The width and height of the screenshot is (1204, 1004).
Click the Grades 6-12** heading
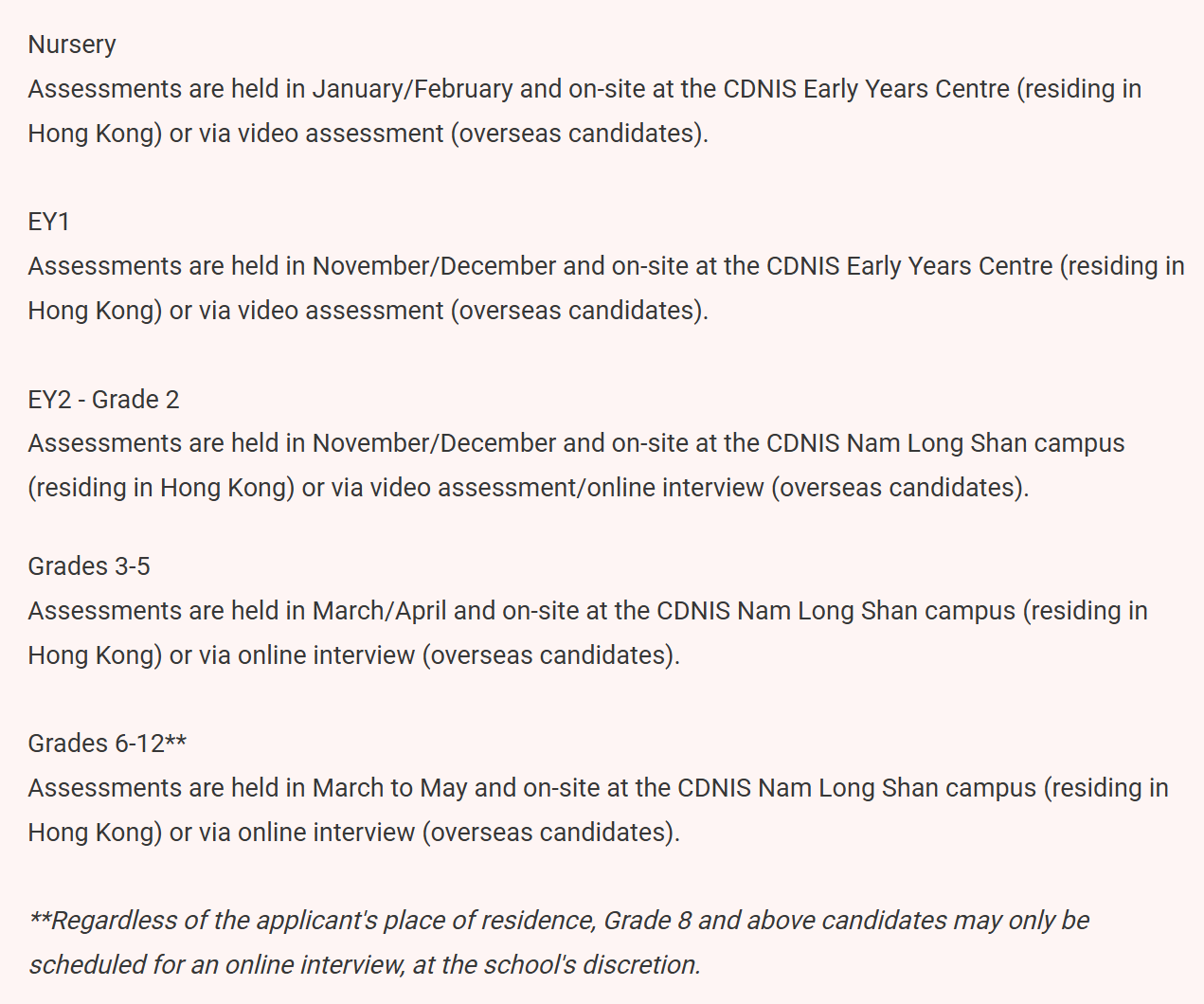[107, 744]
